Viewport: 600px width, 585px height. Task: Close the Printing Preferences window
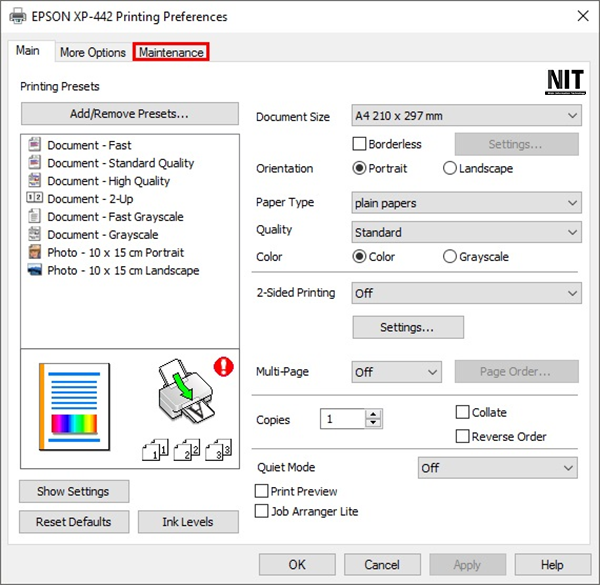click(x=583, y=16)
